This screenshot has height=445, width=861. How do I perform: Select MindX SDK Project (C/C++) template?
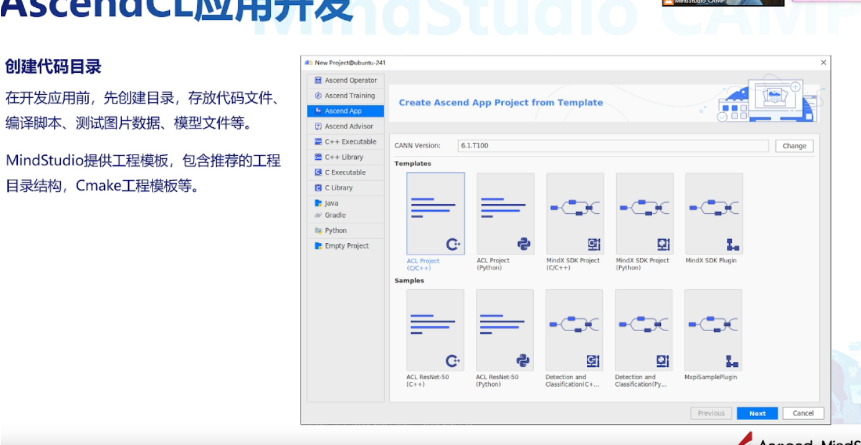point(575,214)
